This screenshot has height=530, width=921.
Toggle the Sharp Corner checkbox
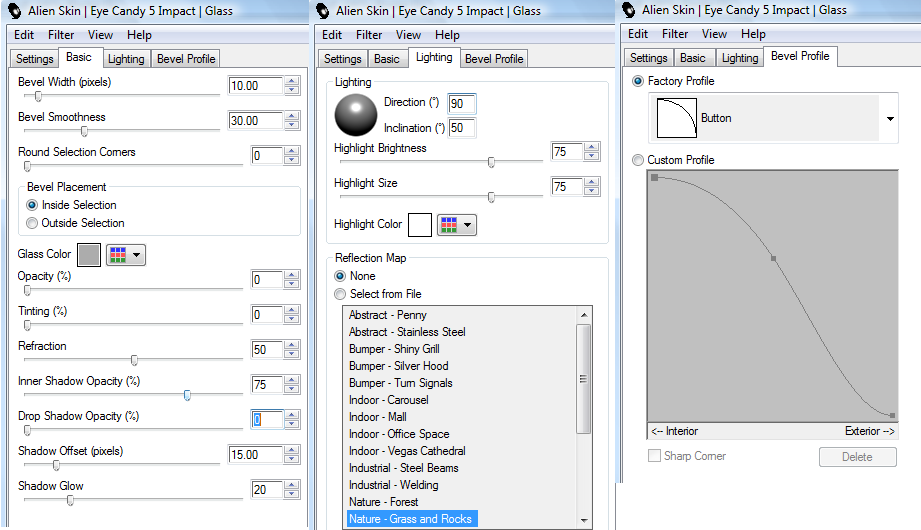click(654, 456)
